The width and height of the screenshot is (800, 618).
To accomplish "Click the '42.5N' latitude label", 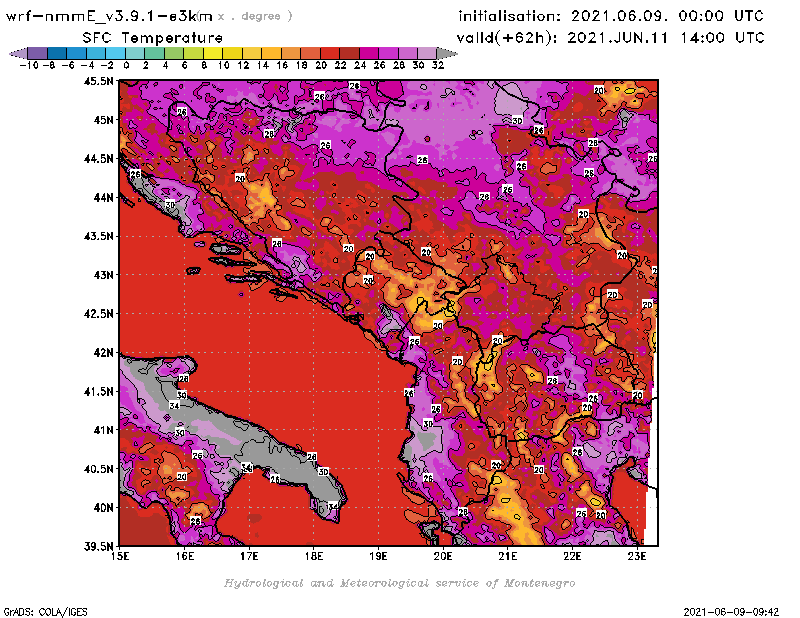I will coord(98,314).
